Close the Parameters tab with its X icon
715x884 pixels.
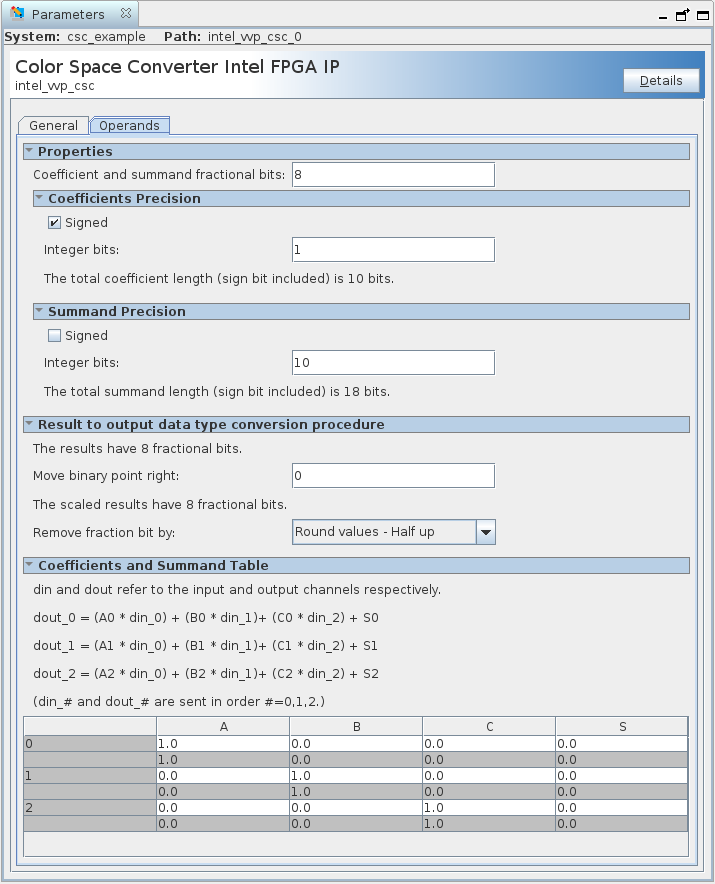pyautogui.click(x=126, y=14)
